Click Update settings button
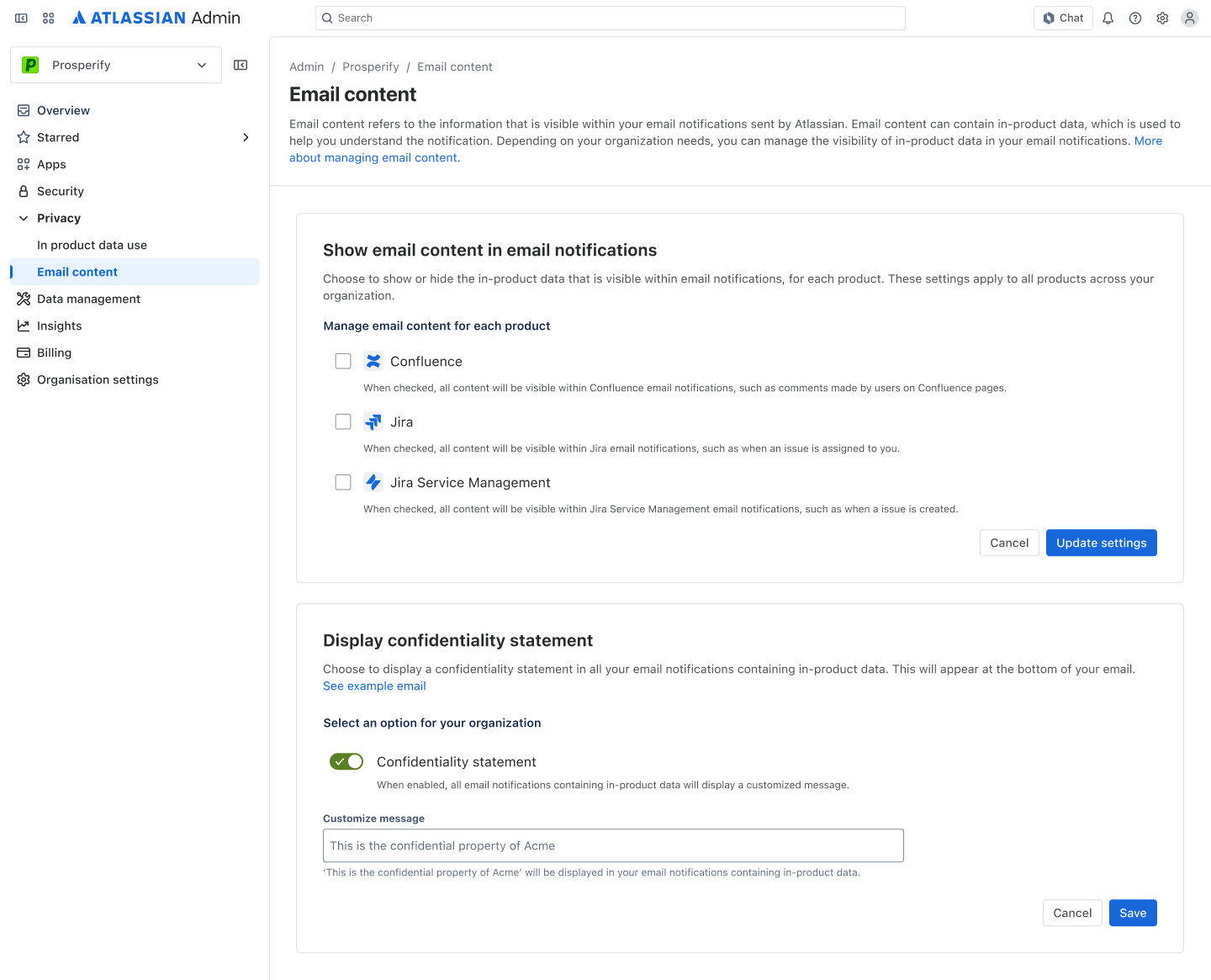 click(x=1102, y=543)
